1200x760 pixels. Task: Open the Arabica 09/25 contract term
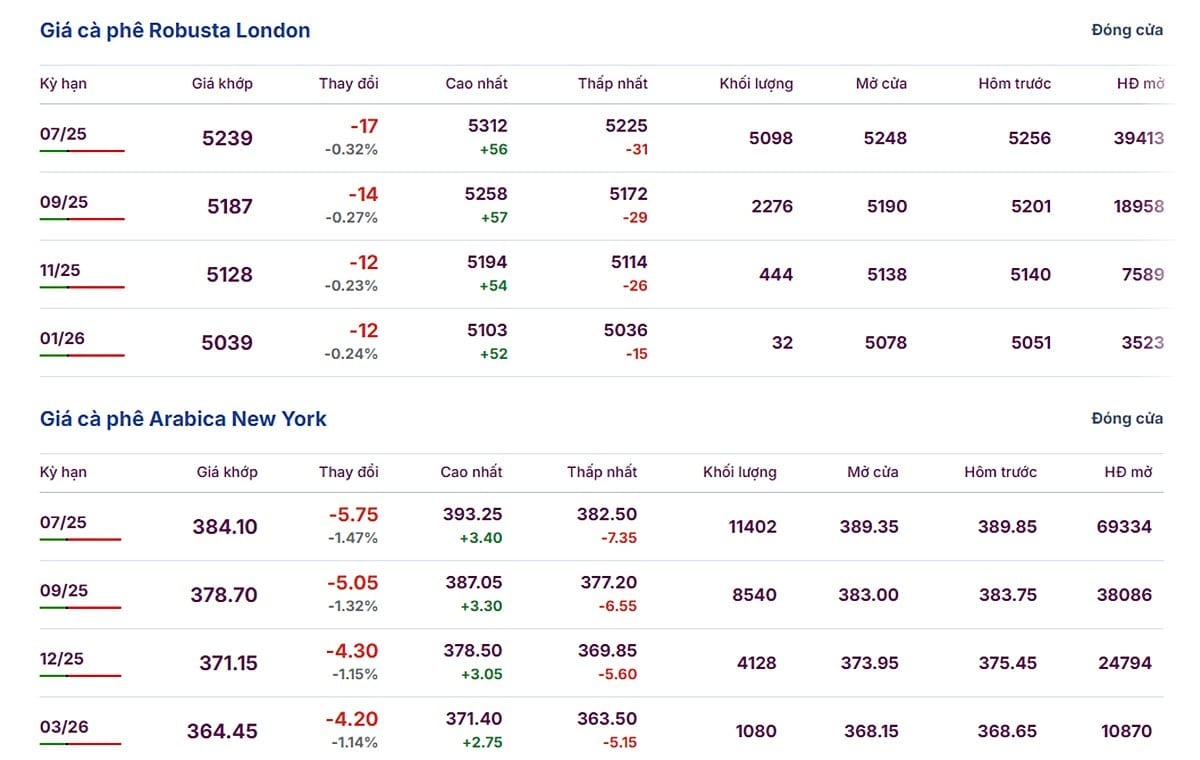click(x=64, y=590)
